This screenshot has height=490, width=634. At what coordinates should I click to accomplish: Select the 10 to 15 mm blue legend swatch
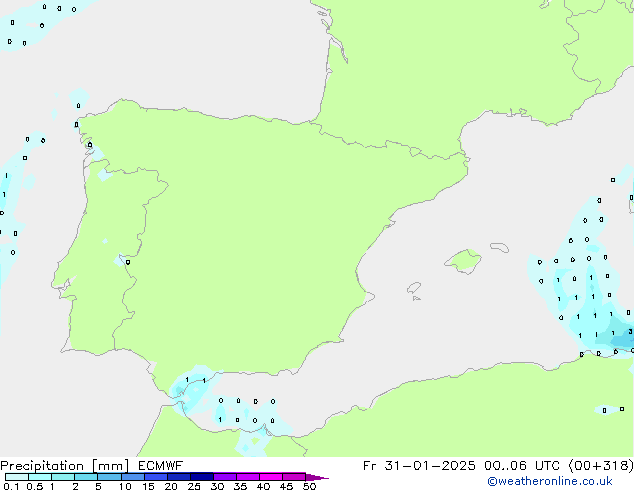[133, 477]
